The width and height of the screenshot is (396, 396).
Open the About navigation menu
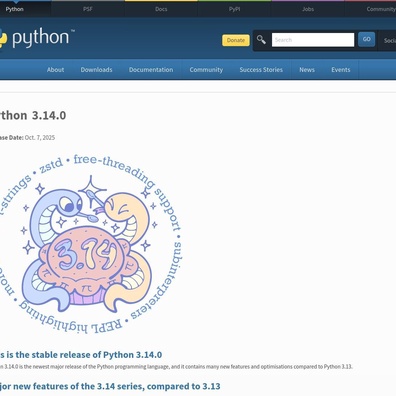[55, 70]
